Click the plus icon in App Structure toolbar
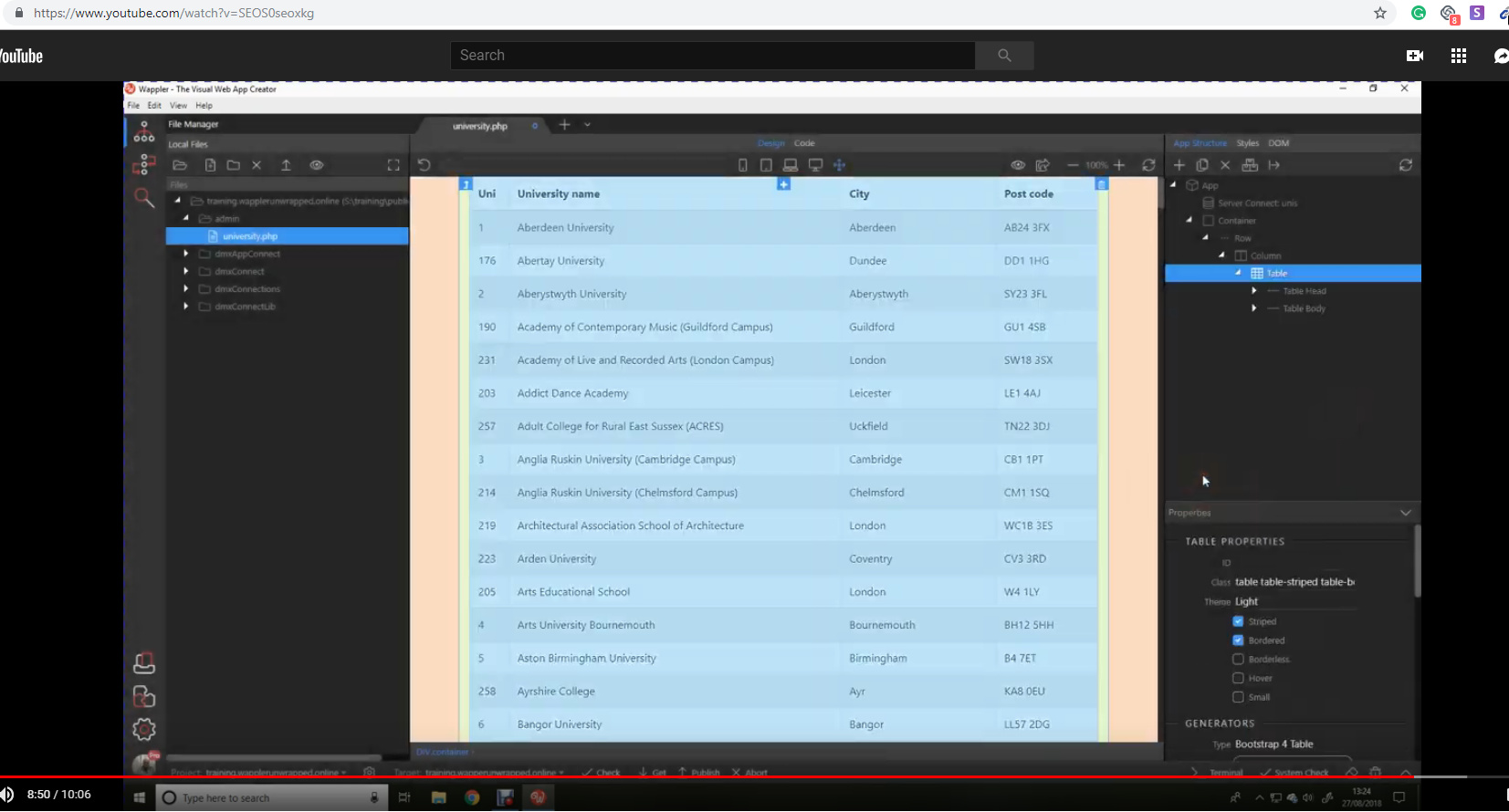 click(x=1179, y=165)
